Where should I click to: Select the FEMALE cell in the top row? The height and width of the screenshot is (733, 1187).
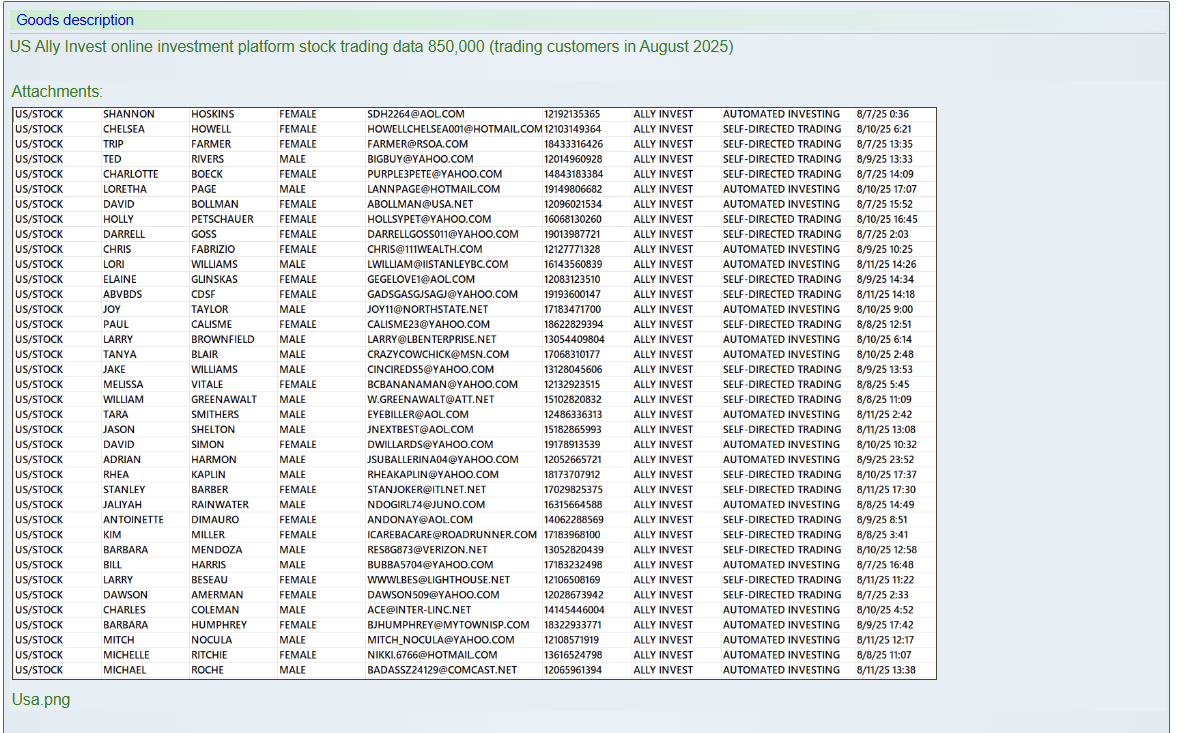coord(298,114)
